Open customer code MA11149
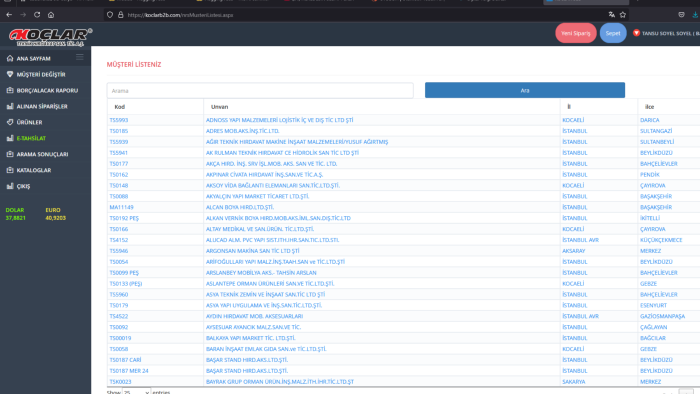This screenshot has height=394, width=700. pyautogui.click(x=121, y=207)
